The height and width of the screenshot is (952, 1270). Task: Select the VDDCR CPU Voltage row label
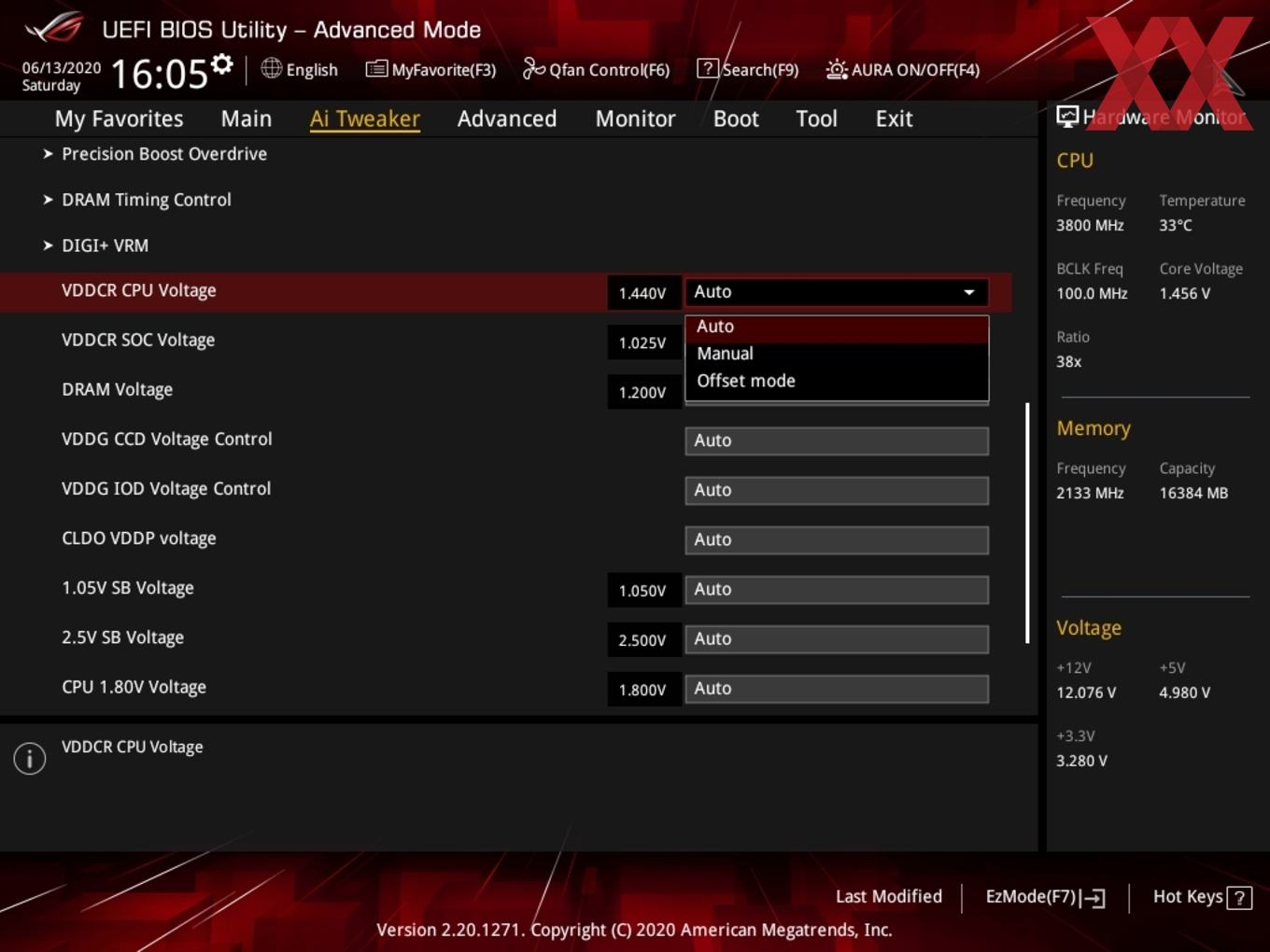(138, 290)
